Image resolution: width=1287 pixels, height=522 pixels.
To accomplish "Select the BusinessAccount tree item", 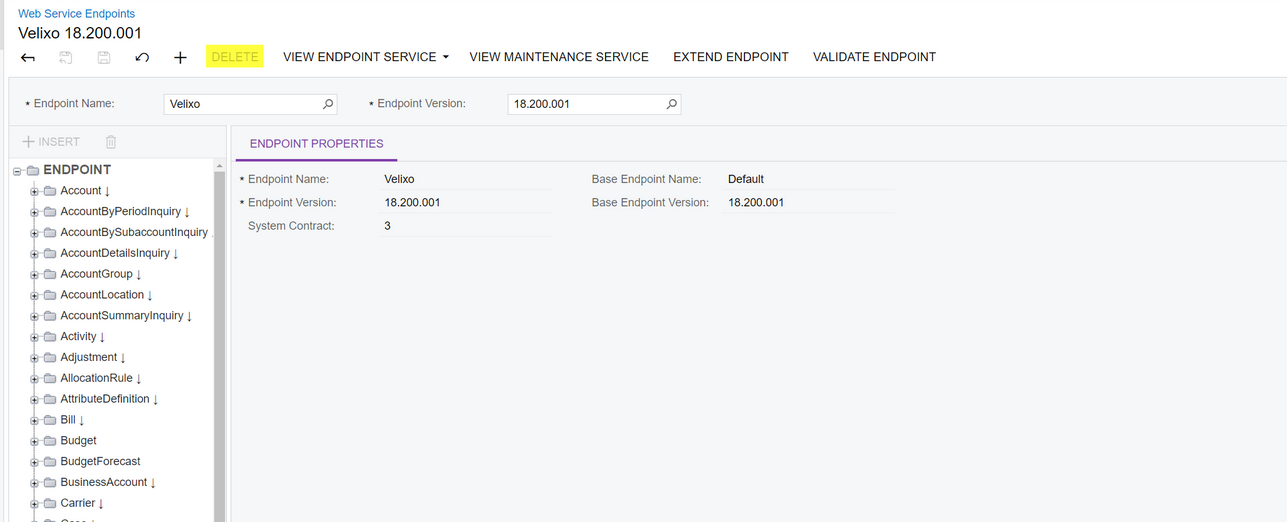I will pyautogui.click(x=103, y=483).
